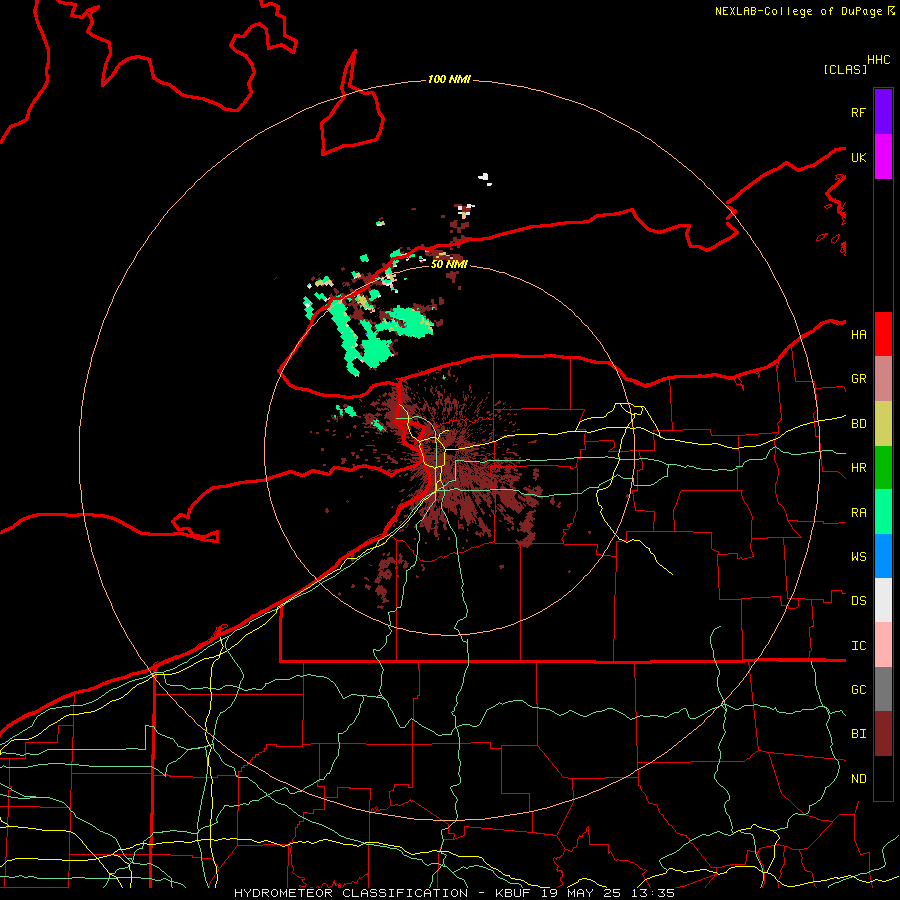Click the Hydrometeor Classification KBUF title caption
900x900 pixels.
(x=454, y=893)
